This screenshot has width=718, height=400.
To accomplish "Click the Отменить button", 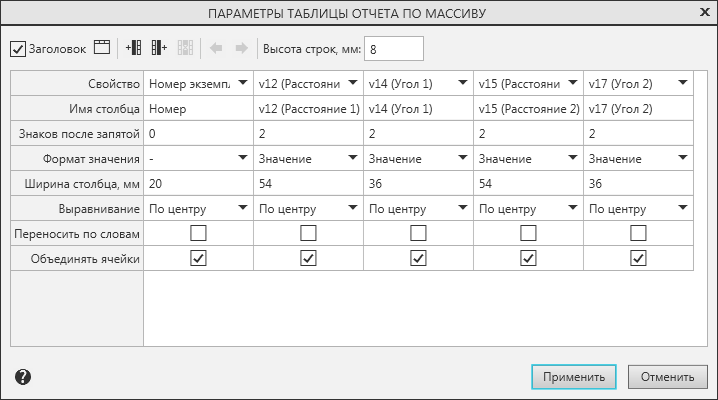I will point(668,377).
